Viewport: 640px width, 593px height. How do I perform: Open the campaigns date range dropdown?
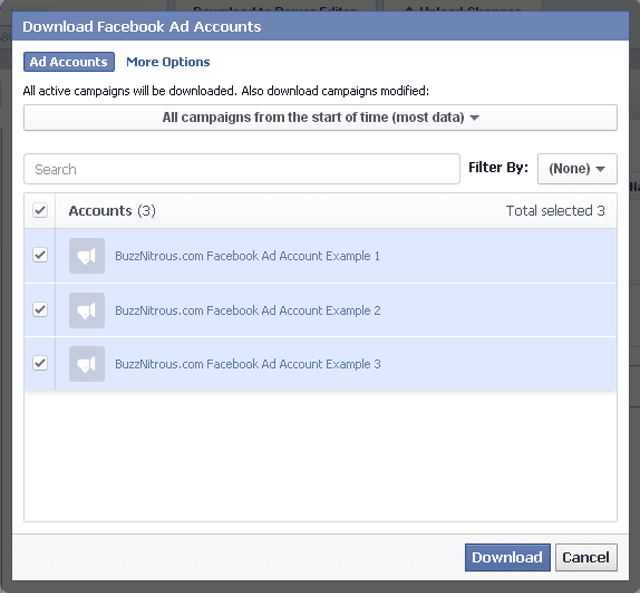coord(320,118)
